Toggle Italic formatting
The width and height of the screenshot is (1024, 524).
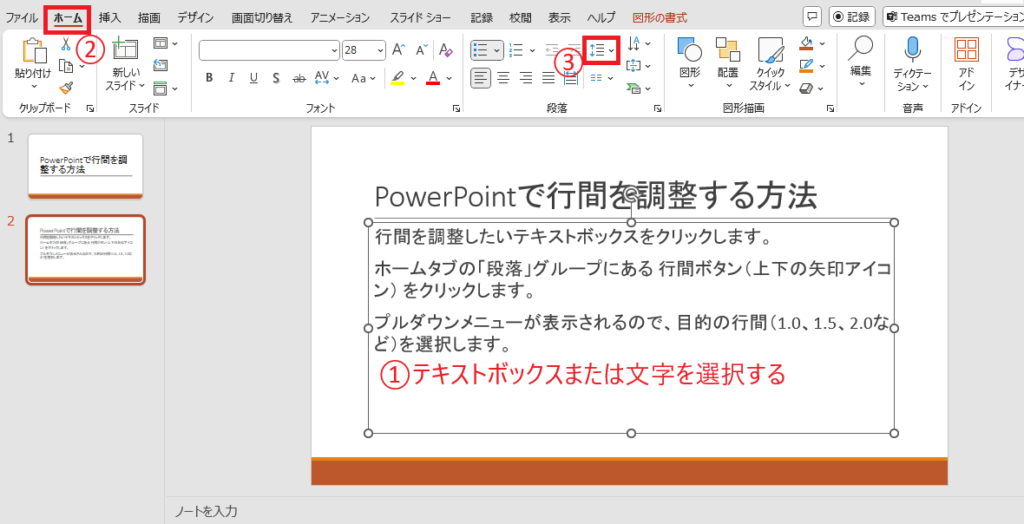pyautogui.click(x=231, y=78)
